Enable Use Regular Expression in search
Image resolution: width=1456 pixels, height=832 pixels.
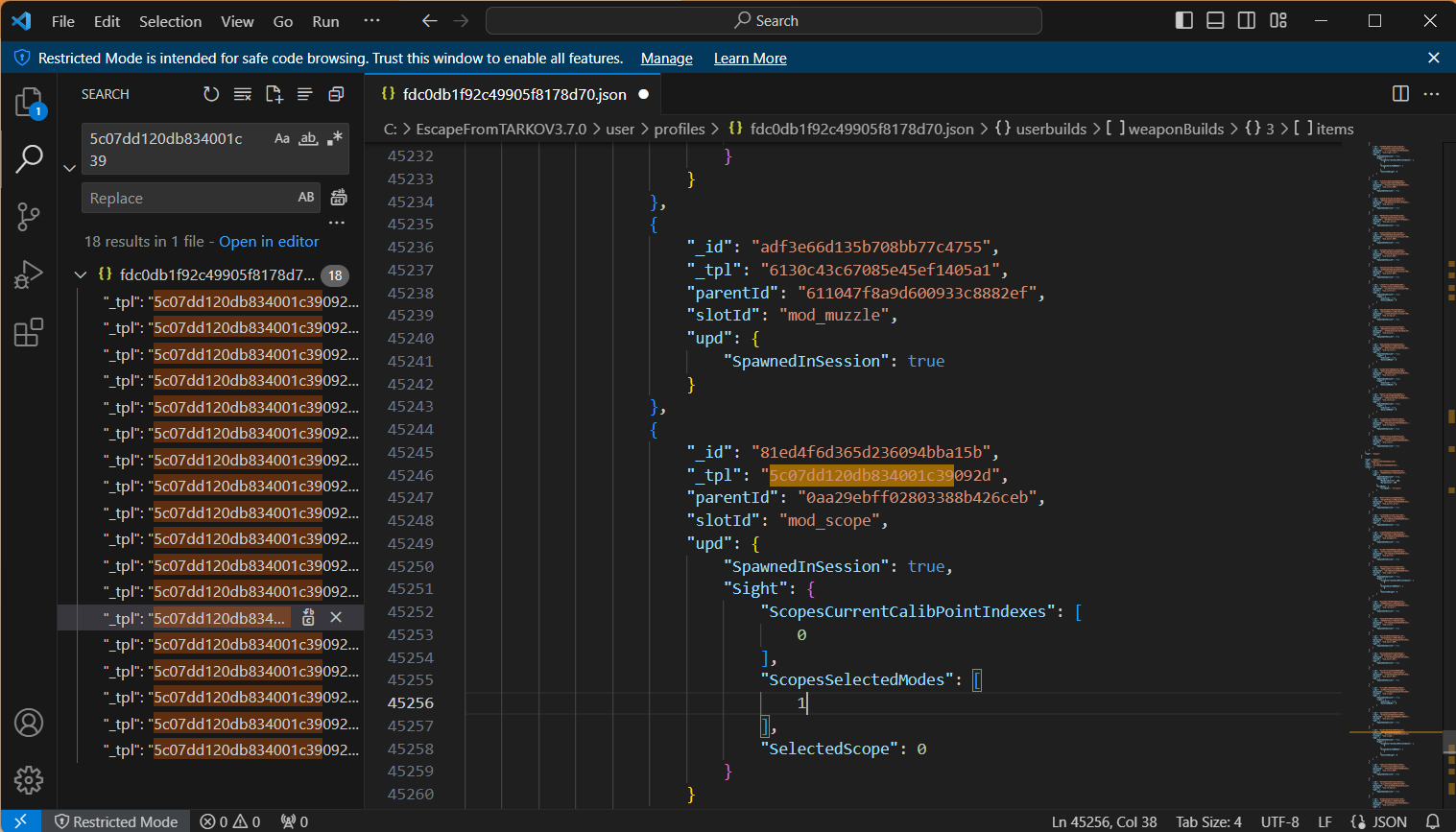[x=334, y=139]
